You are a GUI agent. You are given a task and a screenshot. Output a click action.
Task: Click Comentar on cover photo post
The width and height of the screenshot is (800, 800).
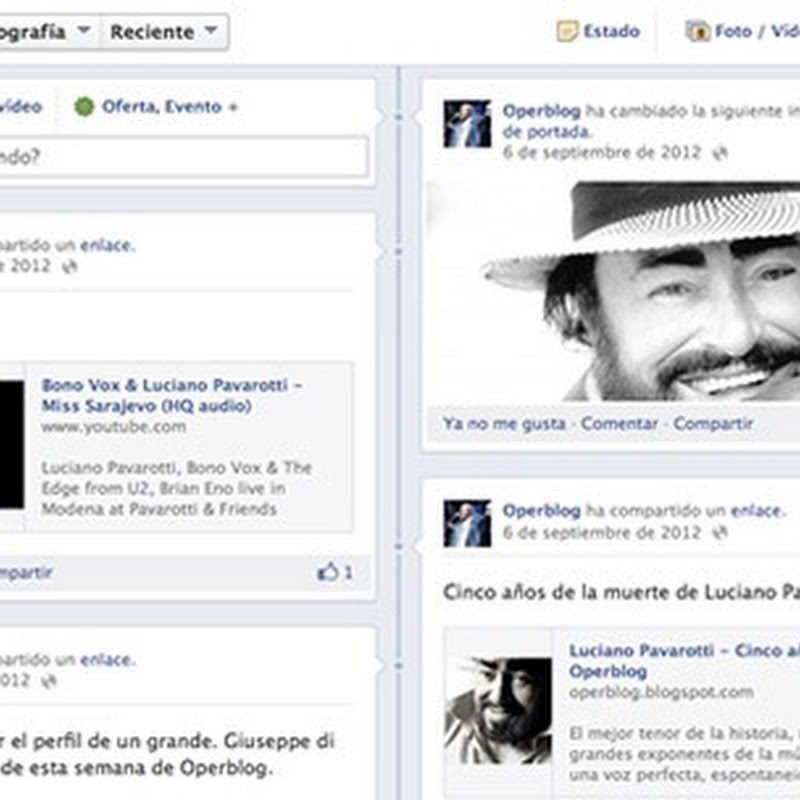619,423
